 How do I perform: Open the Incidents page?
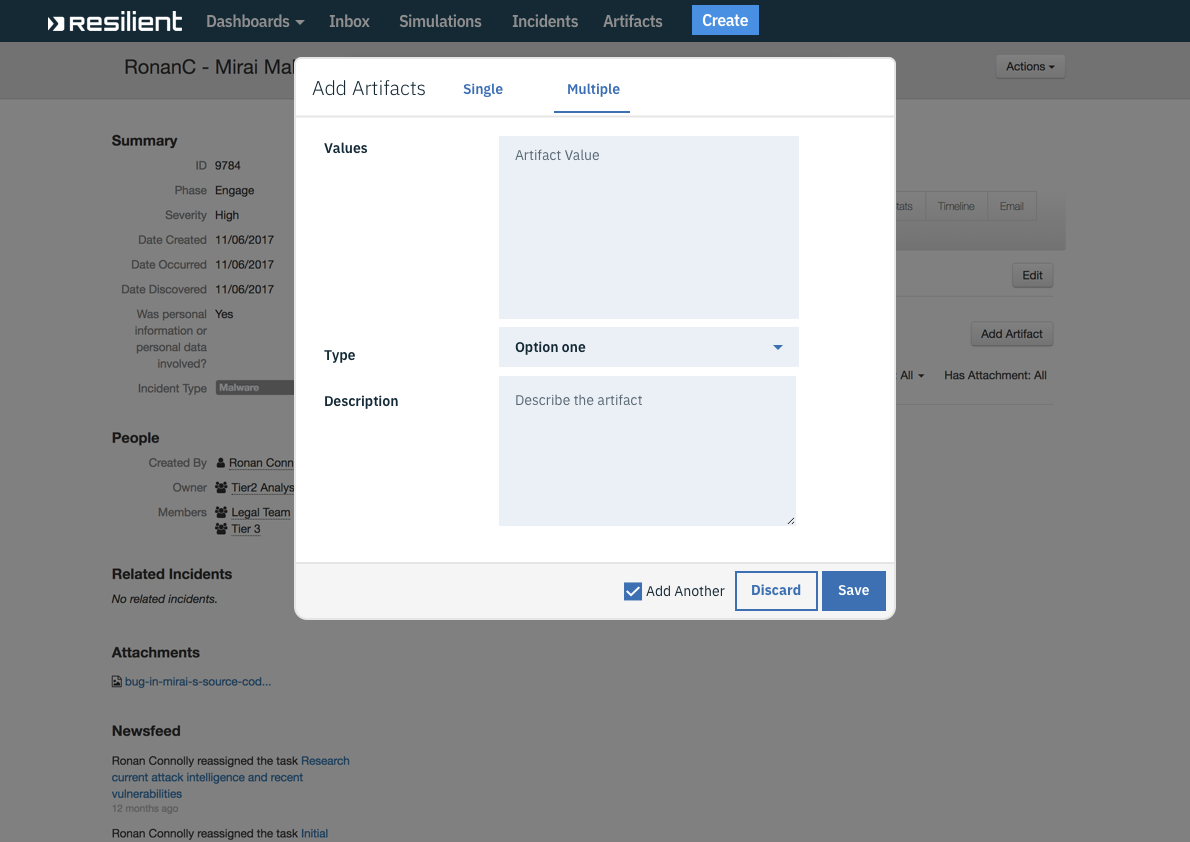coord(545,21)
